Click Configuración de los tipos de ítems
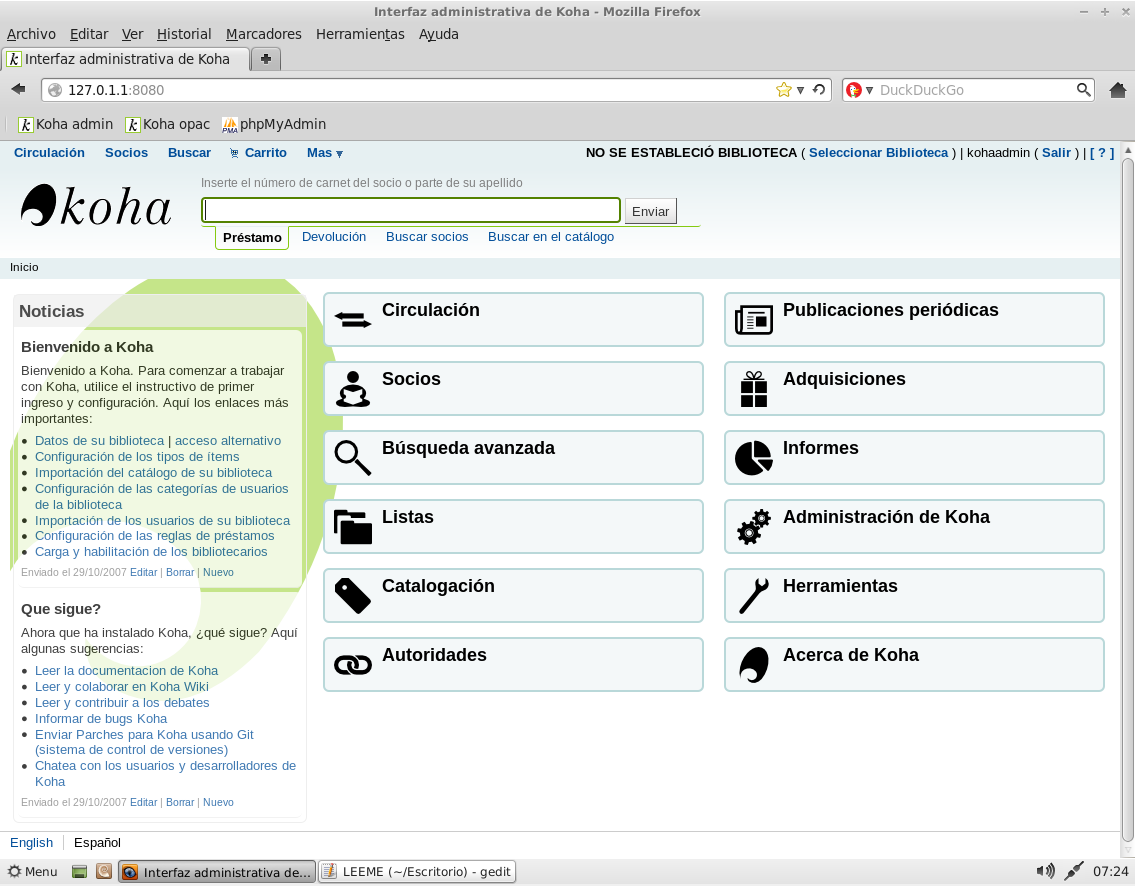This screenshot has width=1135, height=886. coord(137,457)
